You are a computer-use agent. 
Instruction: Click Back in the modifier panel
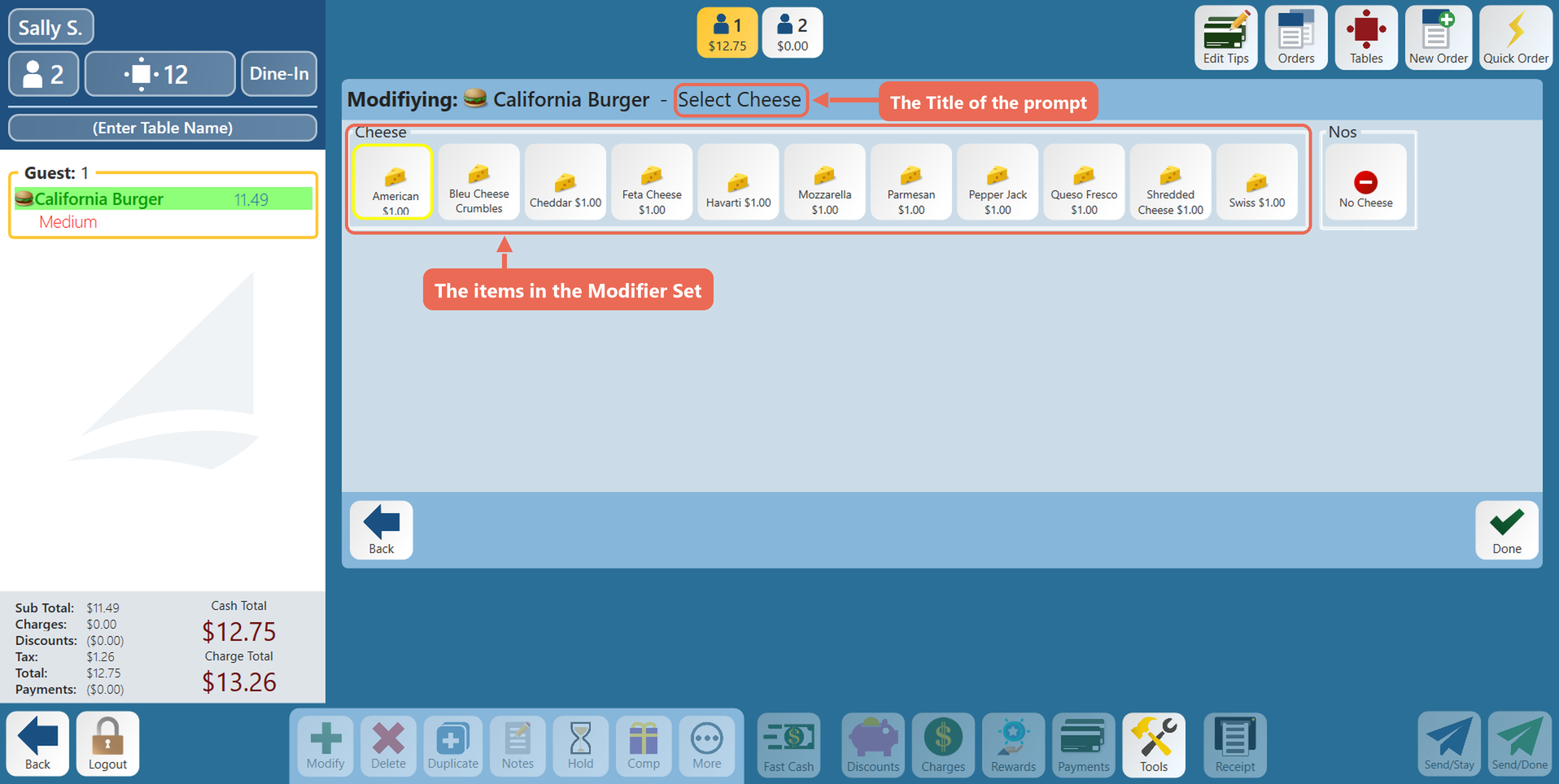point(381,530)
